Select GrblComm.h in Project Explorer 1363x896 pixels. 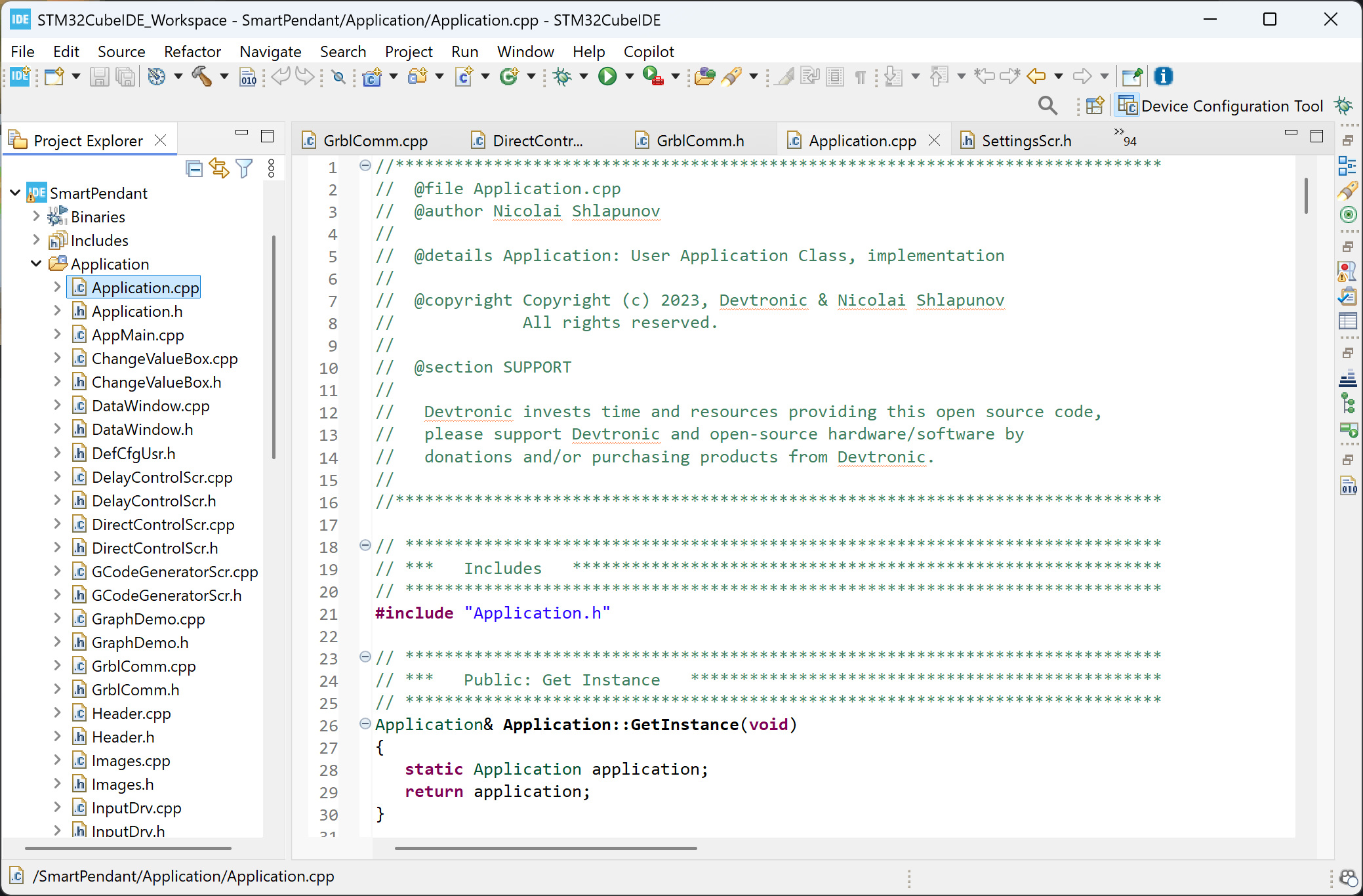point(135,689)
